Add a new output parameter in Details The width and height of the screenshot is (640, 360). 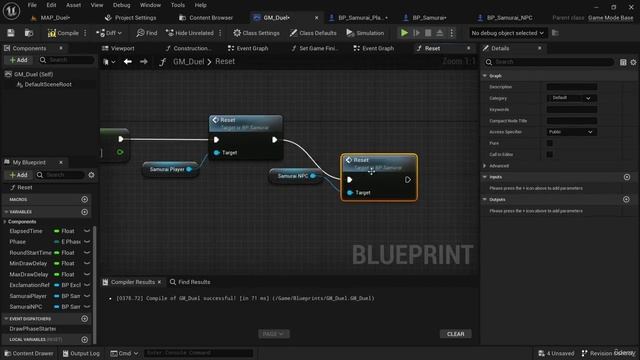[x=627, y=200]
